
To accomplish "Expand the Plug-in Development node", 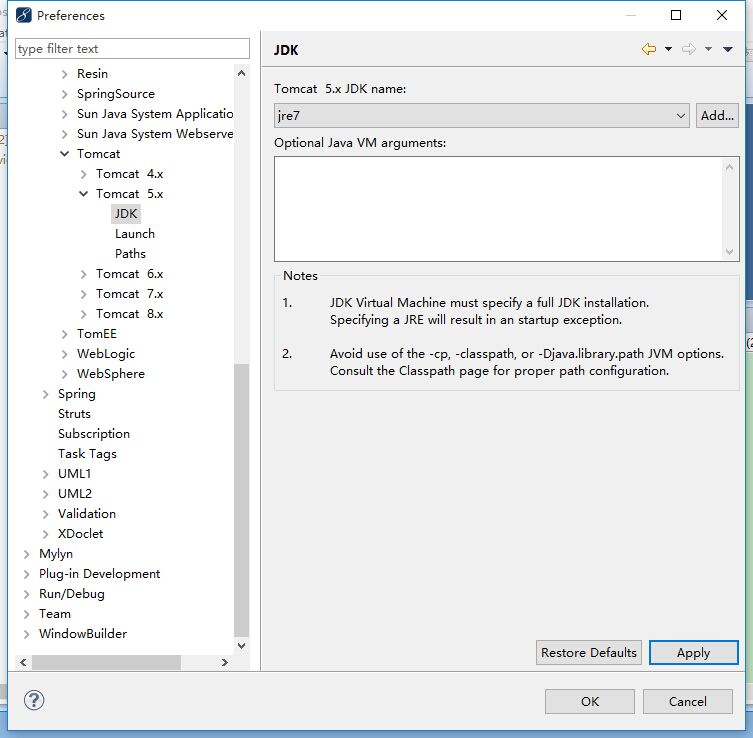I will pos(27,574).
